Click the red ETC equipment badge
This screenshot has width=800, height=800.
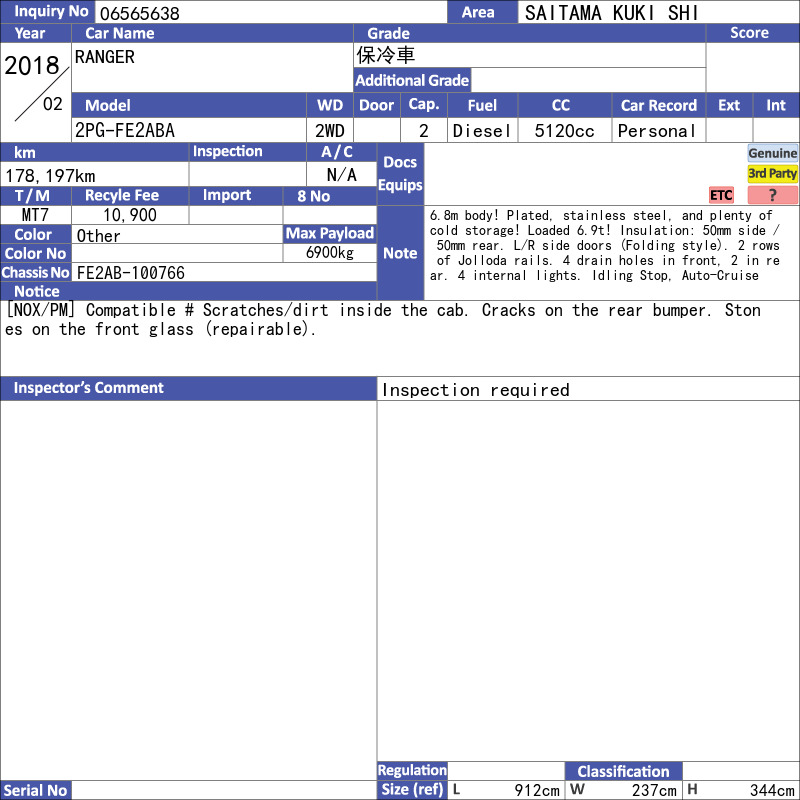pyautogui.click(x=721, y=195)
